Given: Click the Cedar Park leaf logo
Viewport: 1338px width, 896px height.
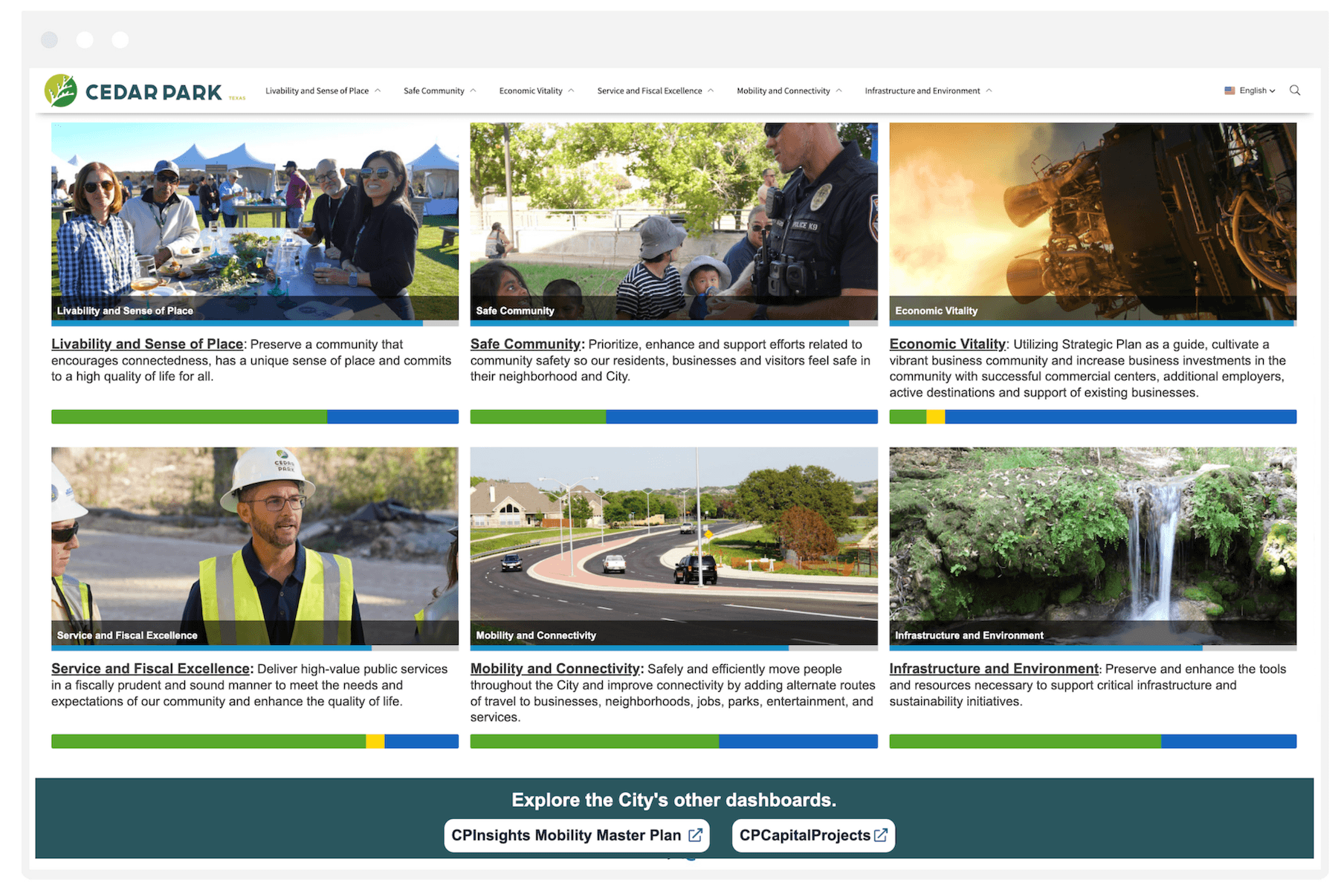Looking at the screenshot, I should 60,91.
